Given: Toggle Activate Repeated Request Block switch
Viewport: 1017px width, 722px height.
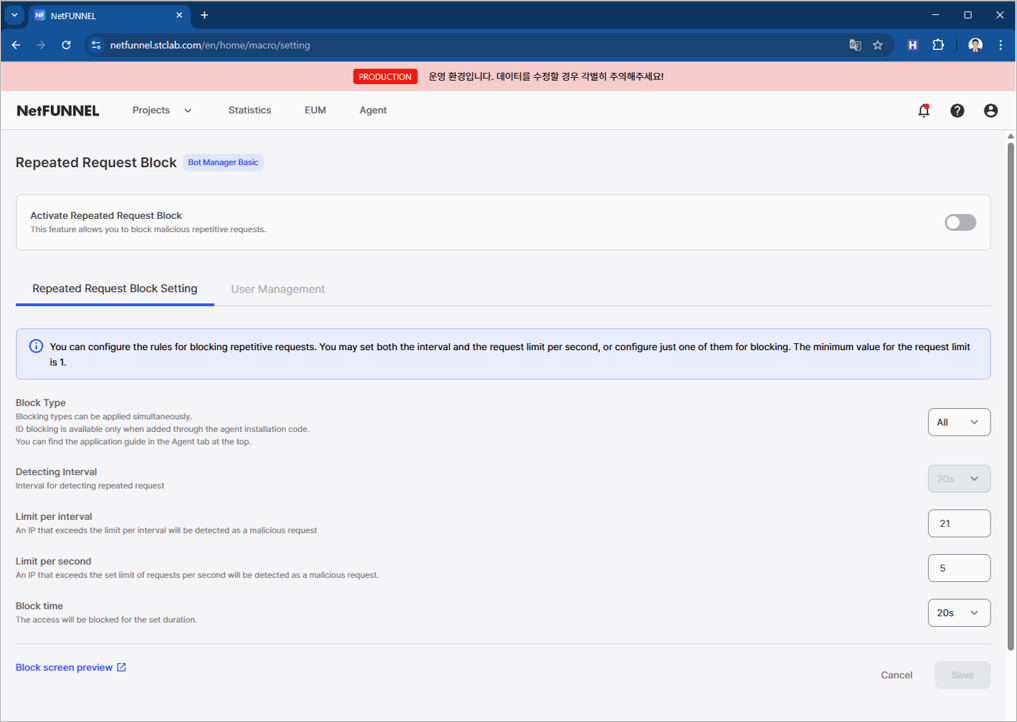Looking at the screenshot, I should click(960, 223).
